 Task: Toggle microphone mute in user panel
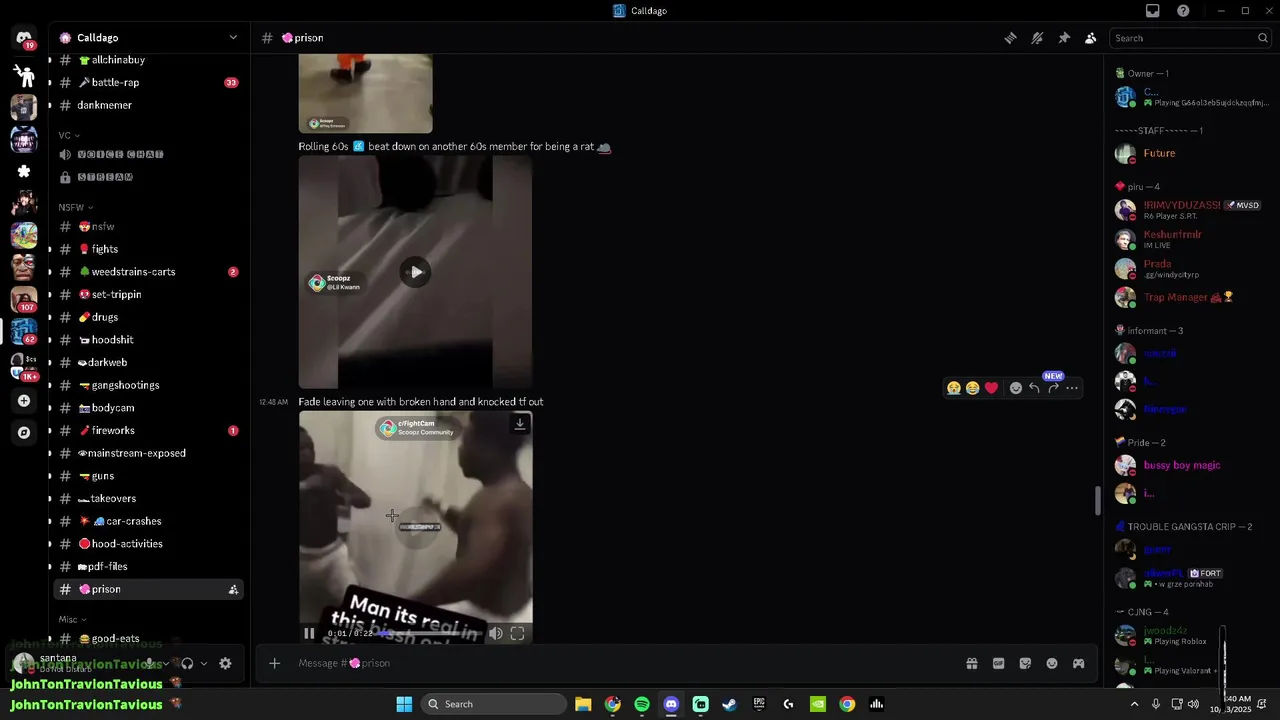(150, 663)
